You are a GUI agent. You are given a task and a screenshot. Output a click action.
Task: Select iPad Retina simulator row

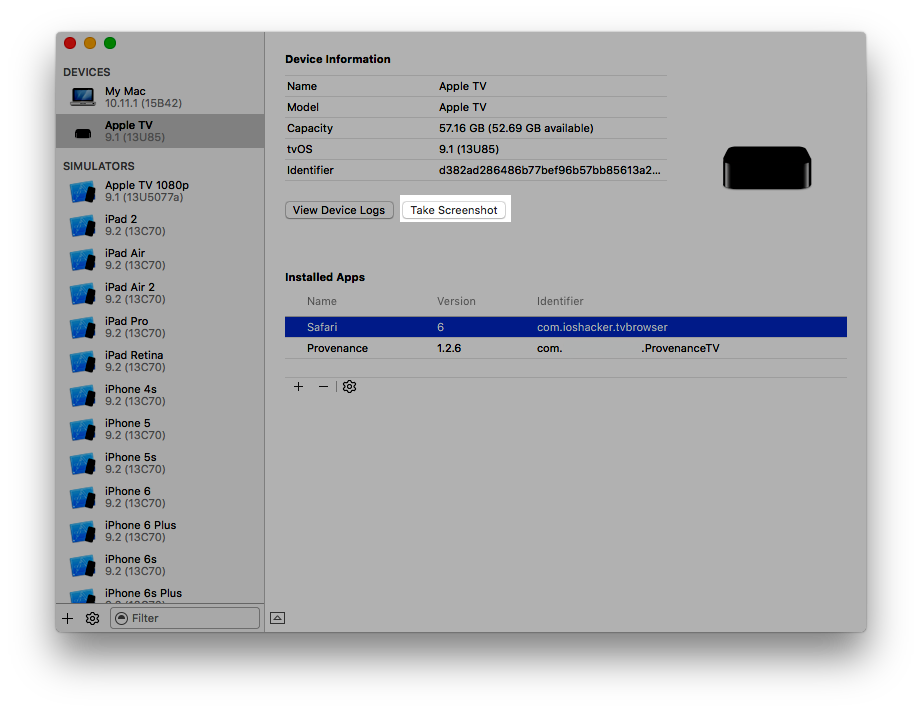[x=160, y=362]
